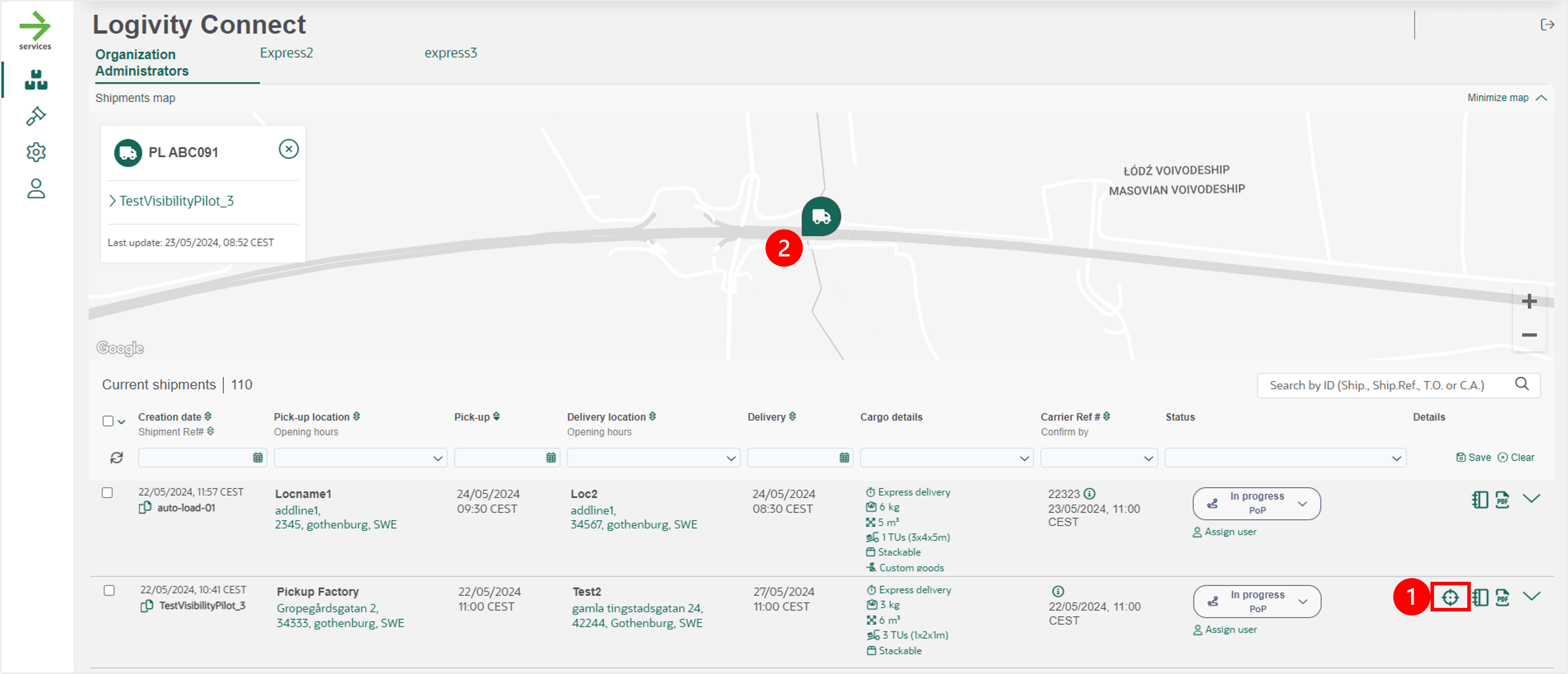
Task: Click the search magnifier icon
Action: click(x=1522, y=383)
